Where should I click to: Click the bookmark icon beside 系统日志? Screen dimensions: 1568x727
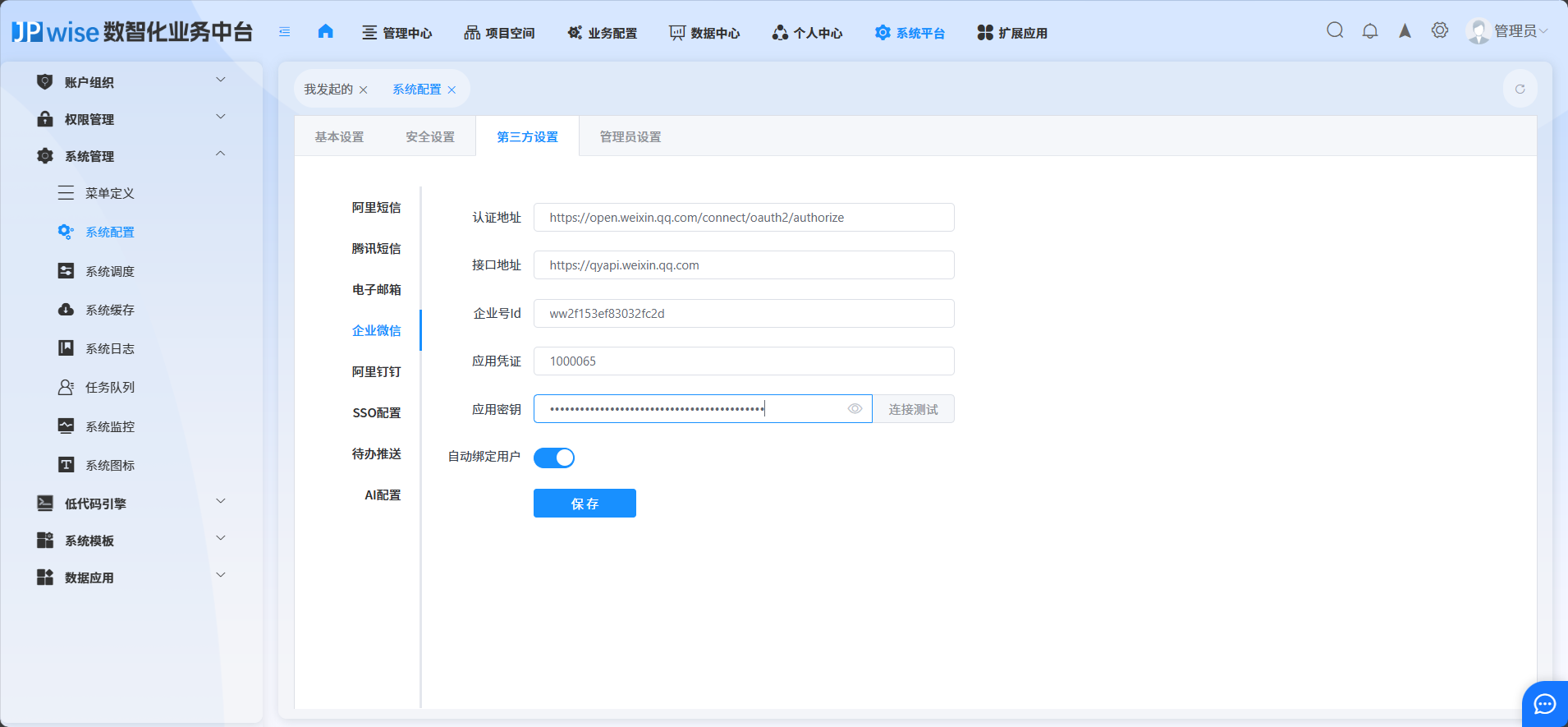66,347
